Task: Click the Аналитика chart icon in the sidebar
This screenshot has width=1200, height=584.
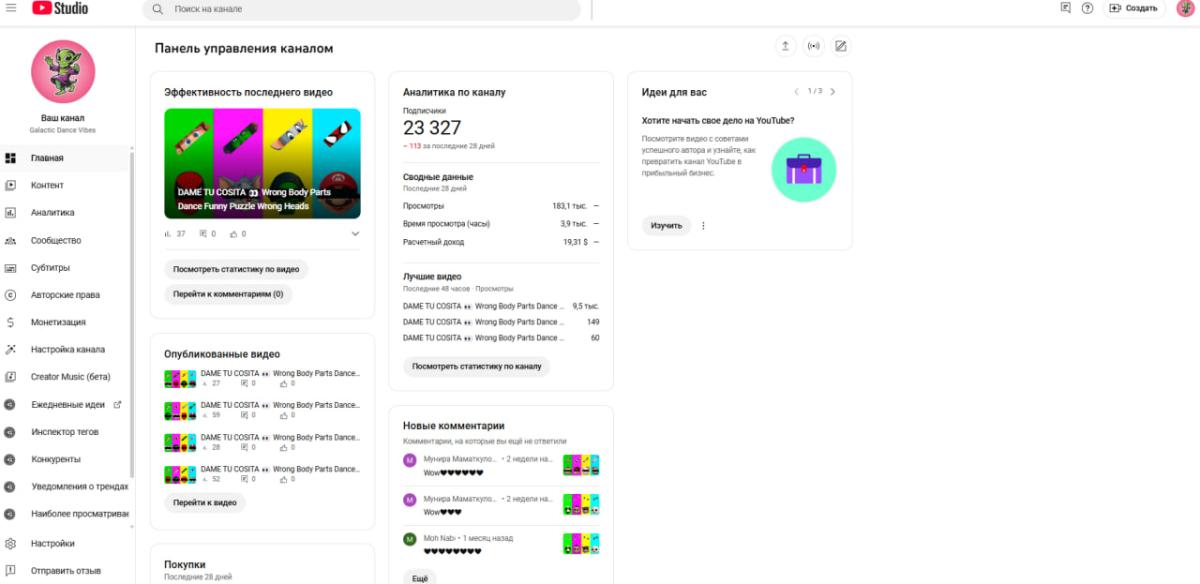Action: (10, 213)
